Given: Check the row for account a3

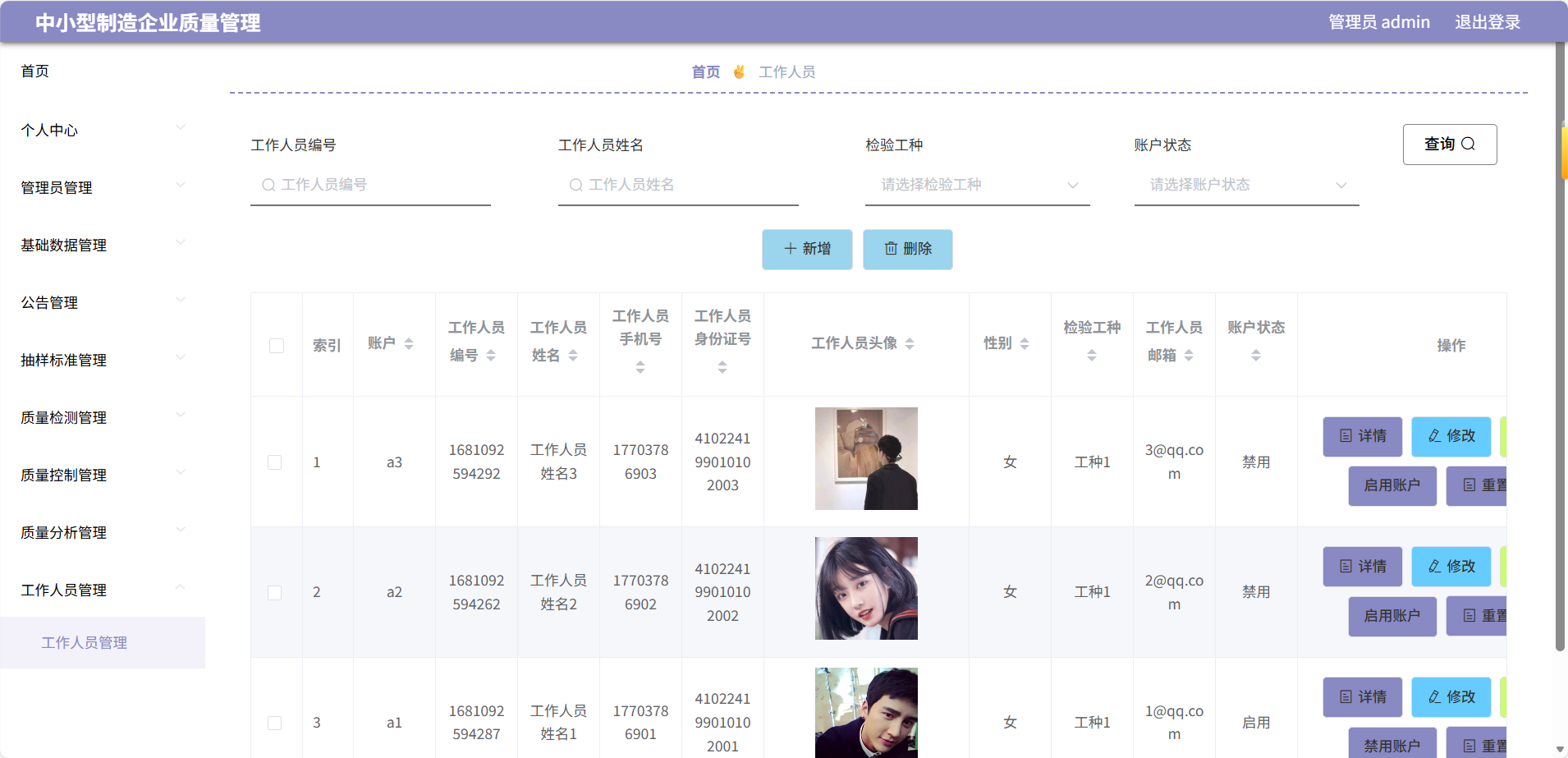Looking at the screenshot, I should tap(275, 462).
